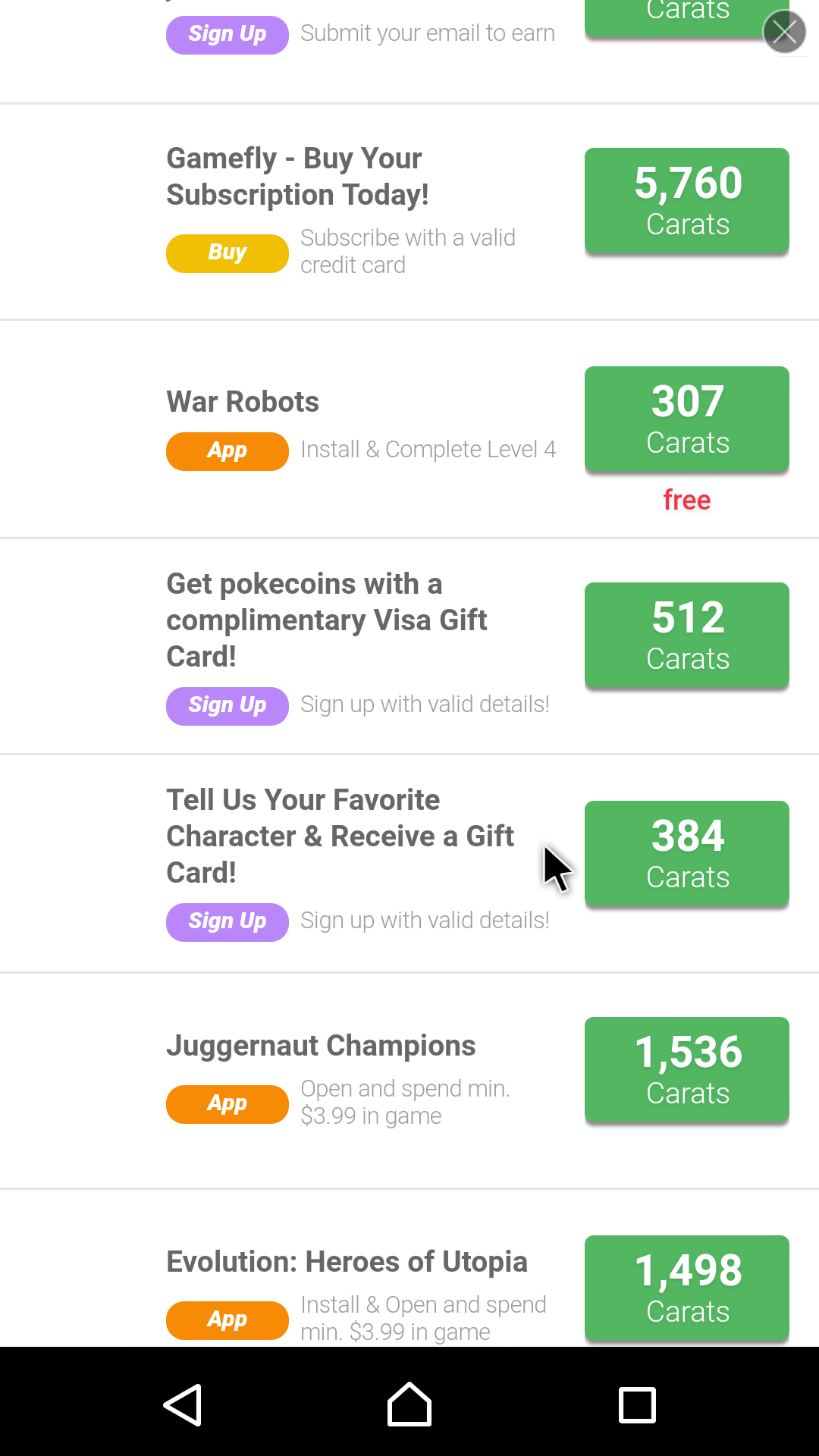Viewport: 819px width, 1456px height.
Task: Select the 384 Carats reward button
Action: coord(686,853)
